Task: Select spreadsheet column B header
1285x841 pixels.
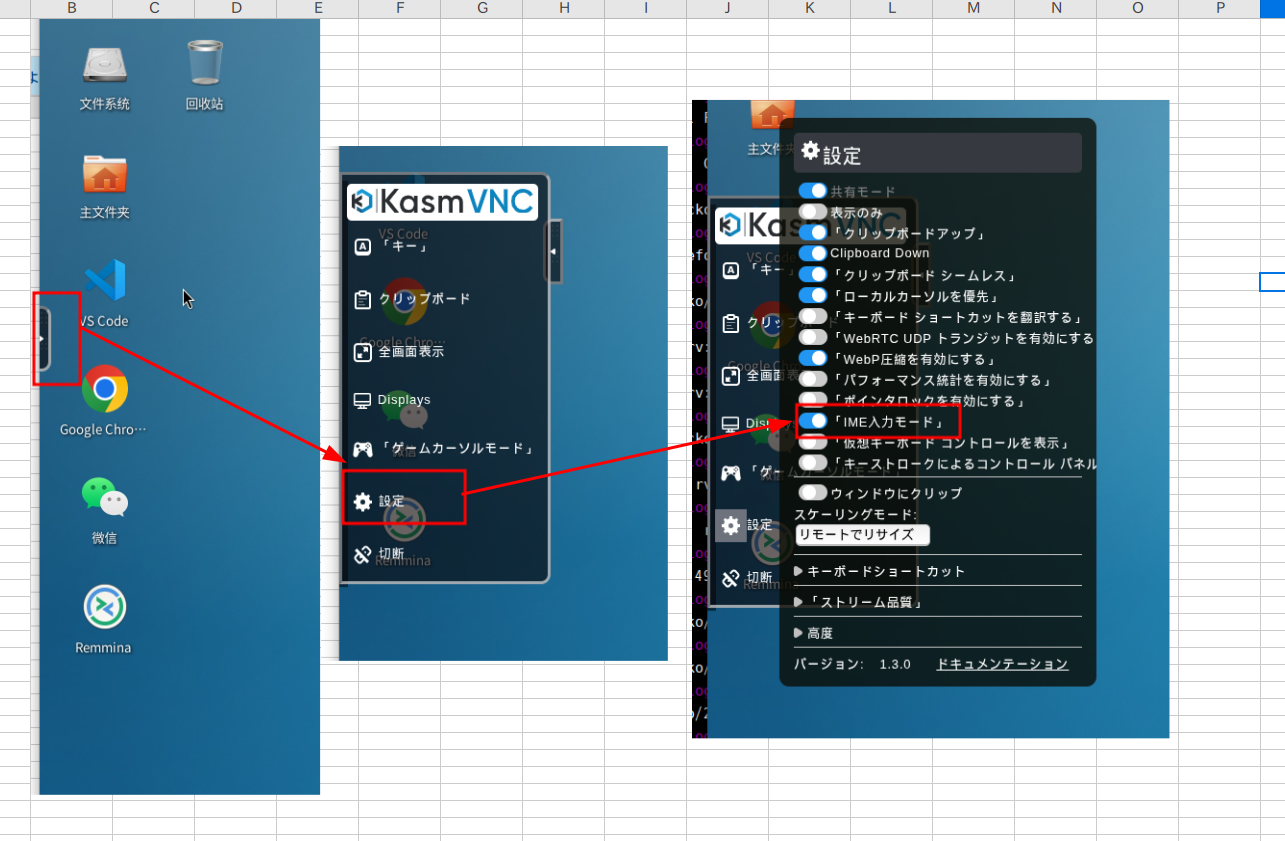Action: click(72, 9)
